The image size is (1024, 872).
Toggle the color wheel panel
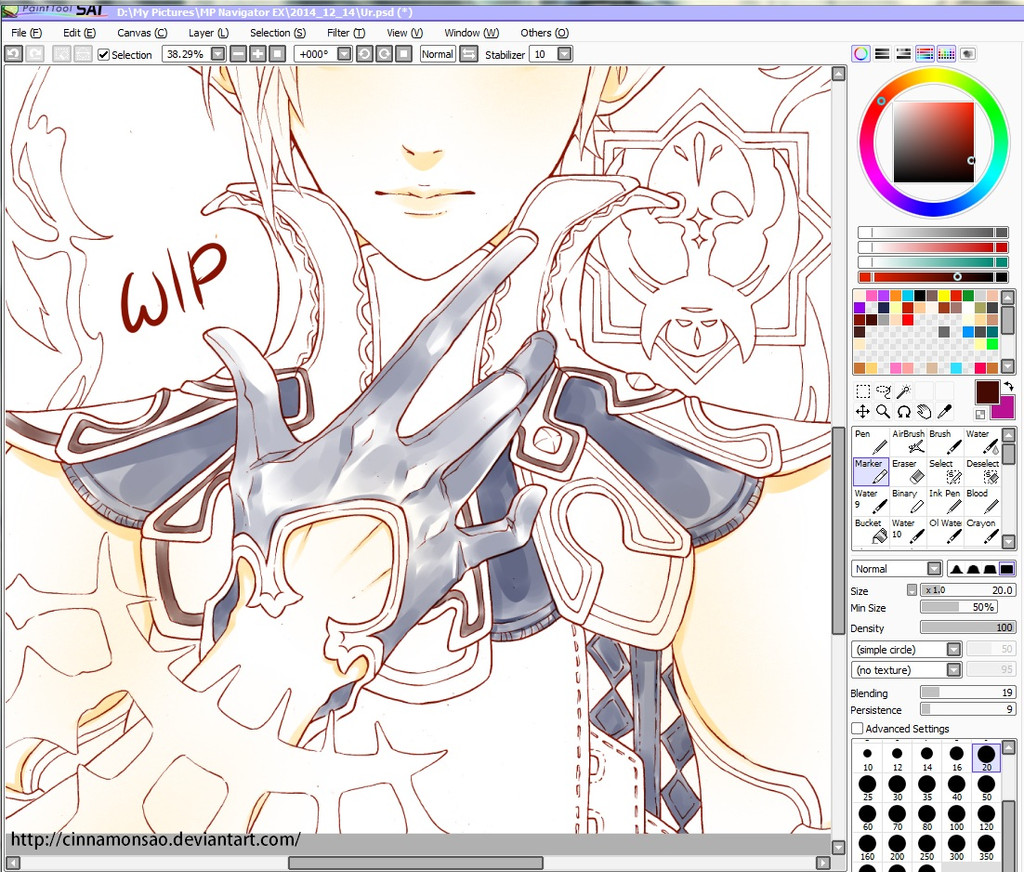[x=861, y=54]
